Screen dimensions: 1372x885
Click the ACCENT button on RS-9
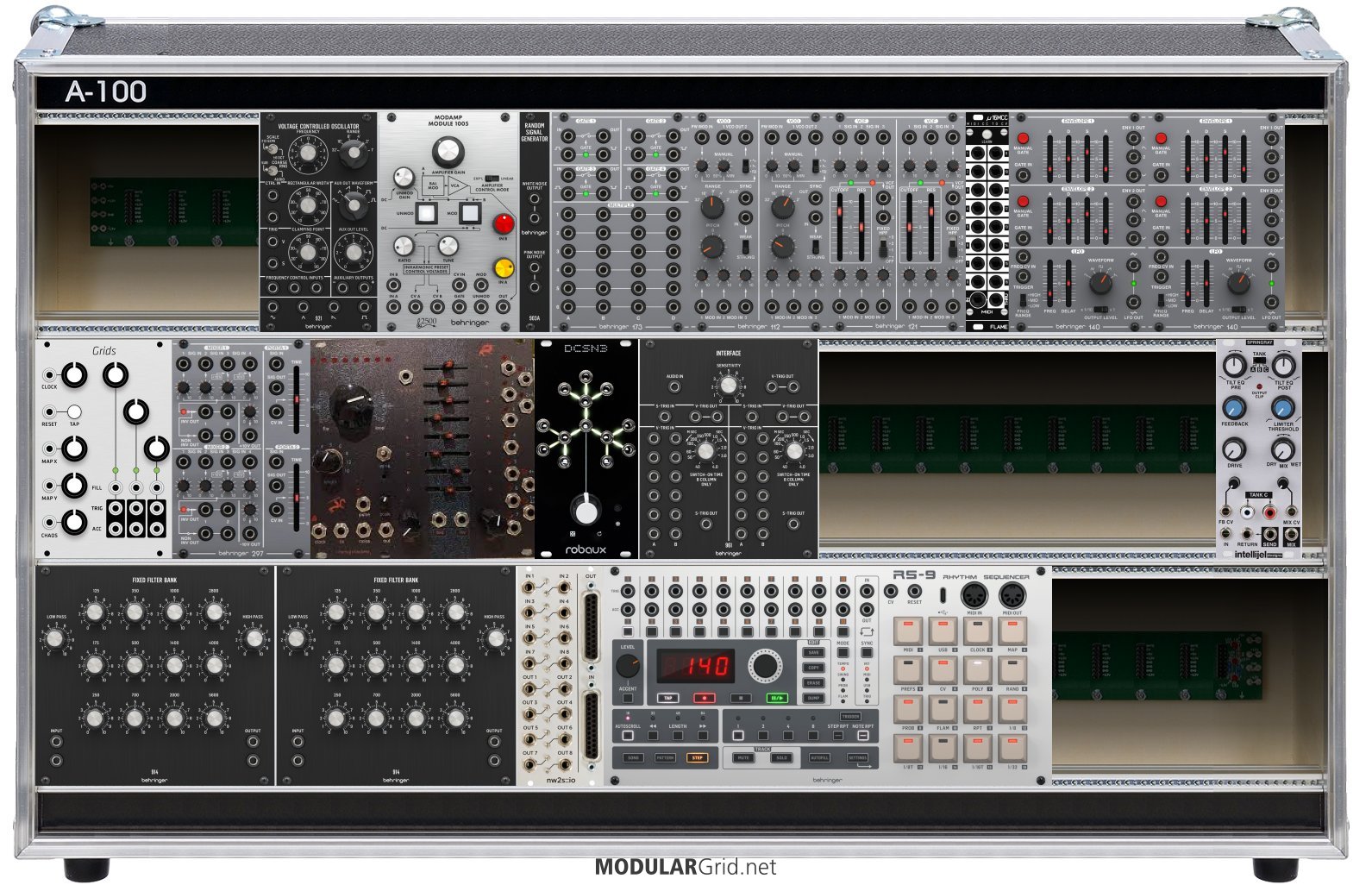(x=628, y=698)
